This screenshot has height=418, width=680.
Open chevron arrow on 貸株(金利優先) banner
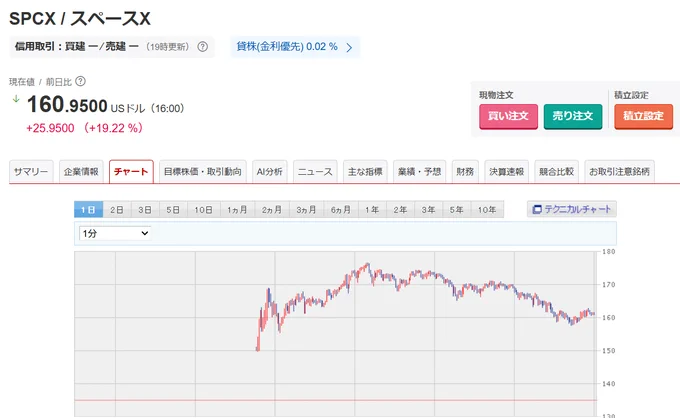349,47
